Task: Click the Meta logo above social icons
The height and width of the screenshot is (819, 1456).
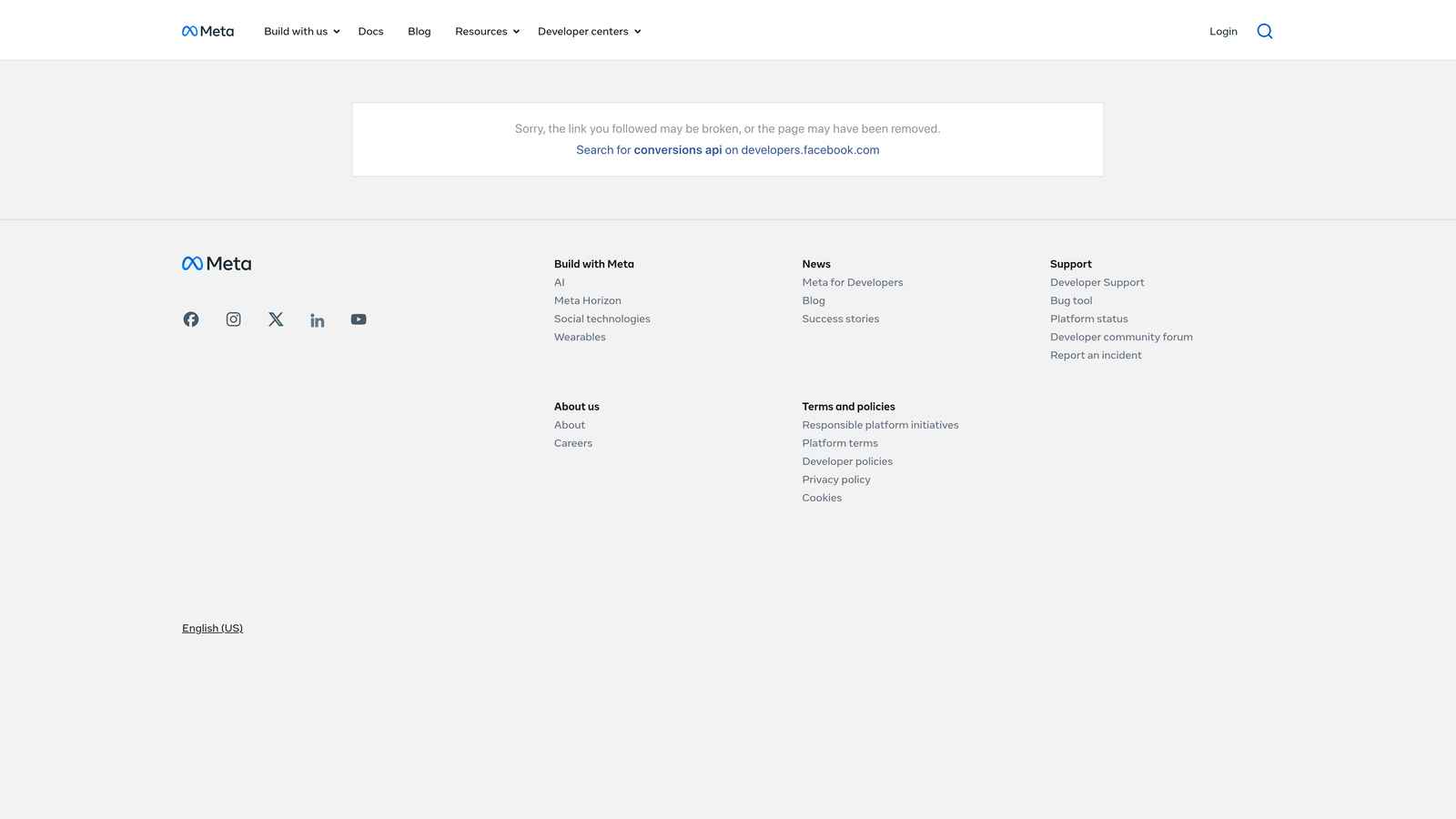Action: click(x=216, y=263)
